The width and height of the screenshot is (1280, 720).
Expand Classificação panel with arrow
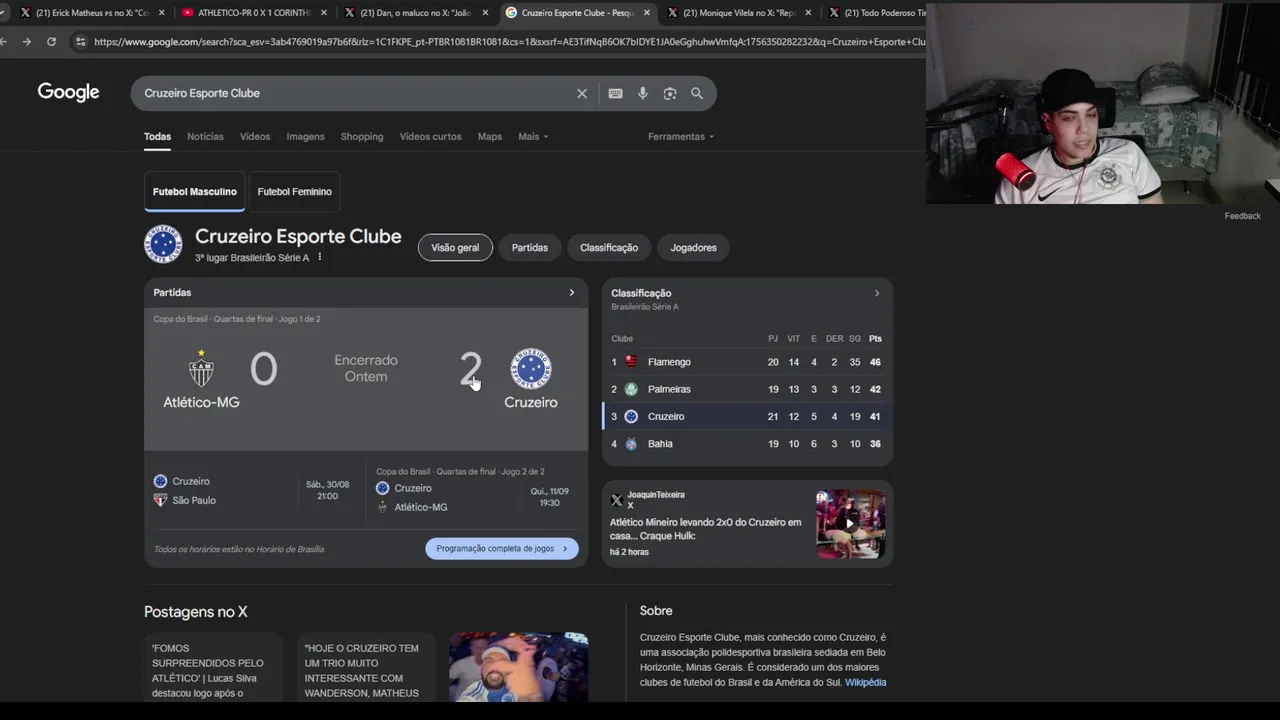[x=877, y=293]
